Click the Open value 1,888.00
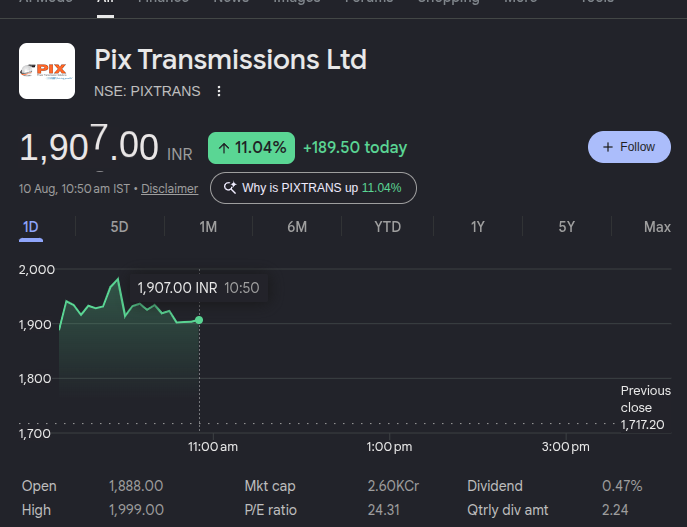 click(x=136, y=486)
